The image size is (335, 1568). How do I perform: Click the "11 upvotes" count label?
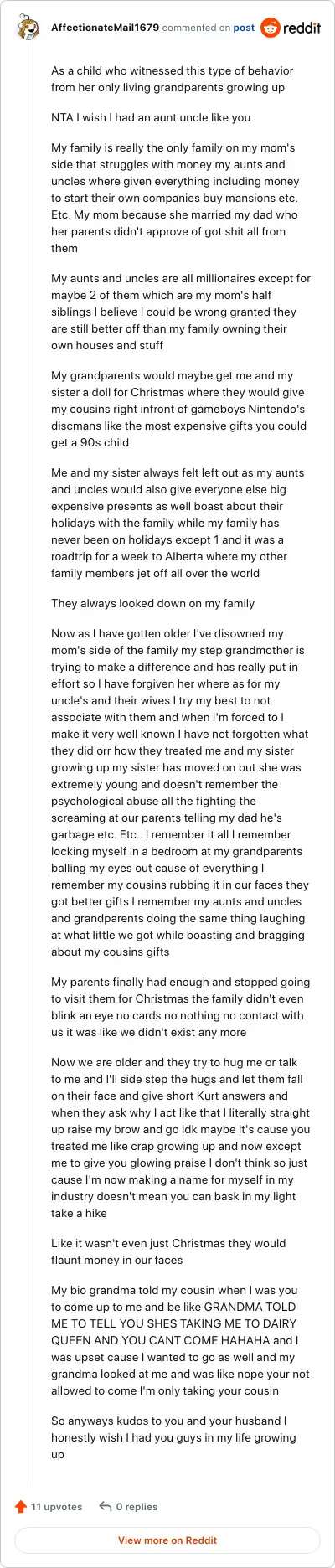tap(57, 1506)
